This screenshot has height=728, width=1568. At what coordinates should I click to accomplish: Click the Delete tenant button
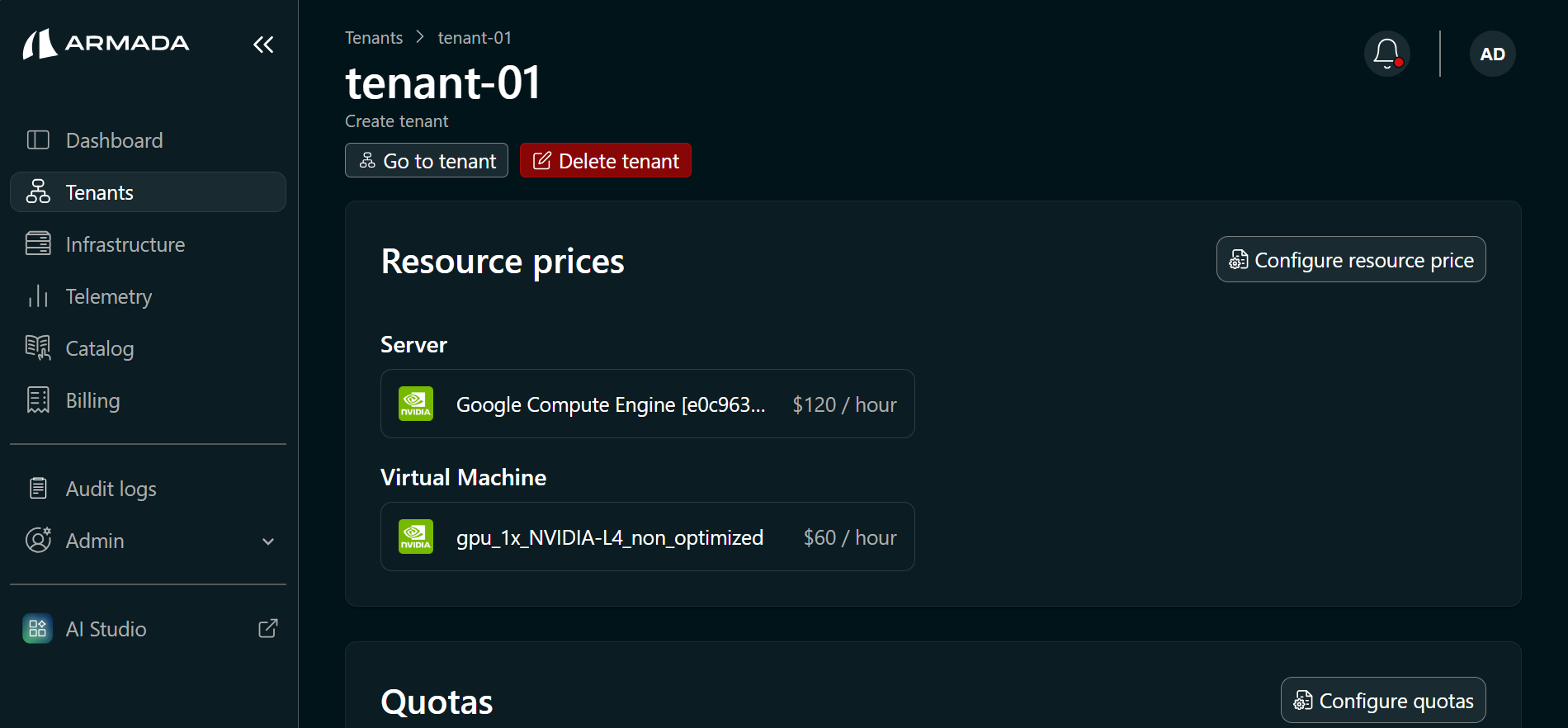point(606,160)
